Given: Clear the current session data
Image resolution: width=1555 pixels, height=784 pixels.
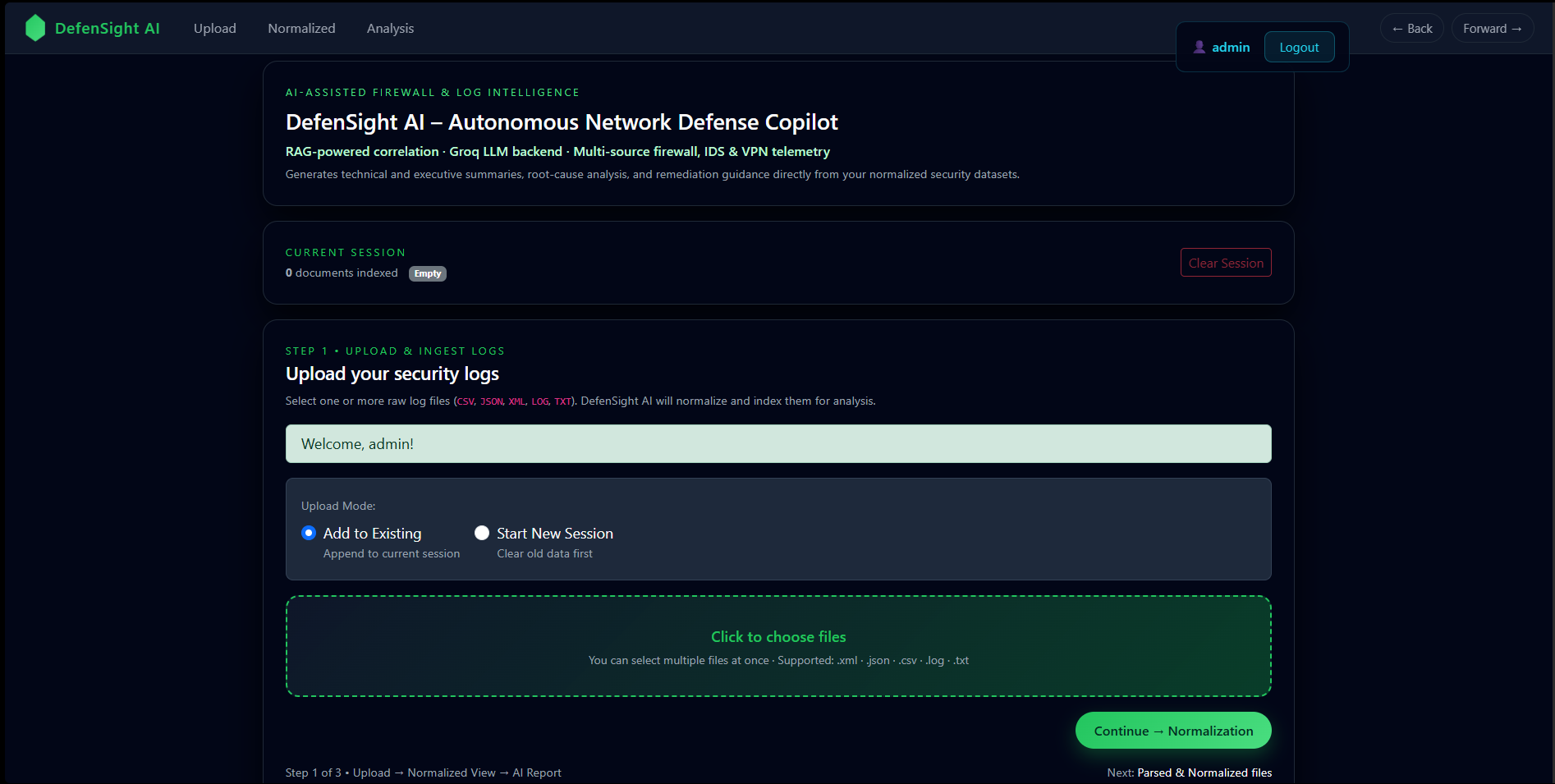Looking at the screenshot, I should pos(1226,263).
